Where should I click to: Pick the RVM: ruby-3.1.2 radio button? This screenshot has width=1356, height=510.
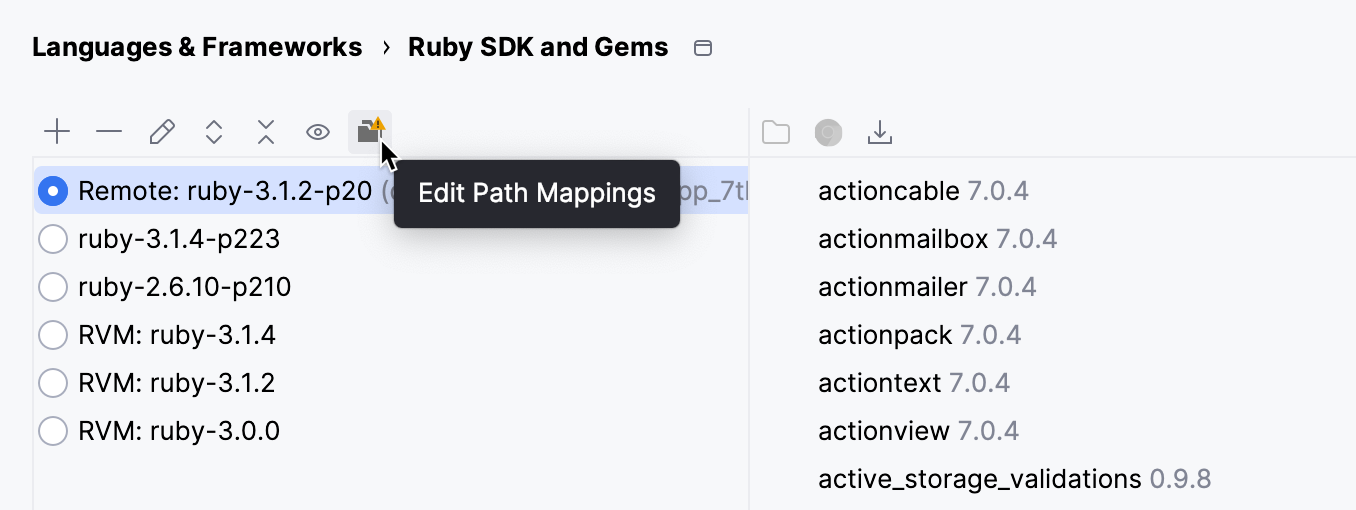tap(52, 383)
